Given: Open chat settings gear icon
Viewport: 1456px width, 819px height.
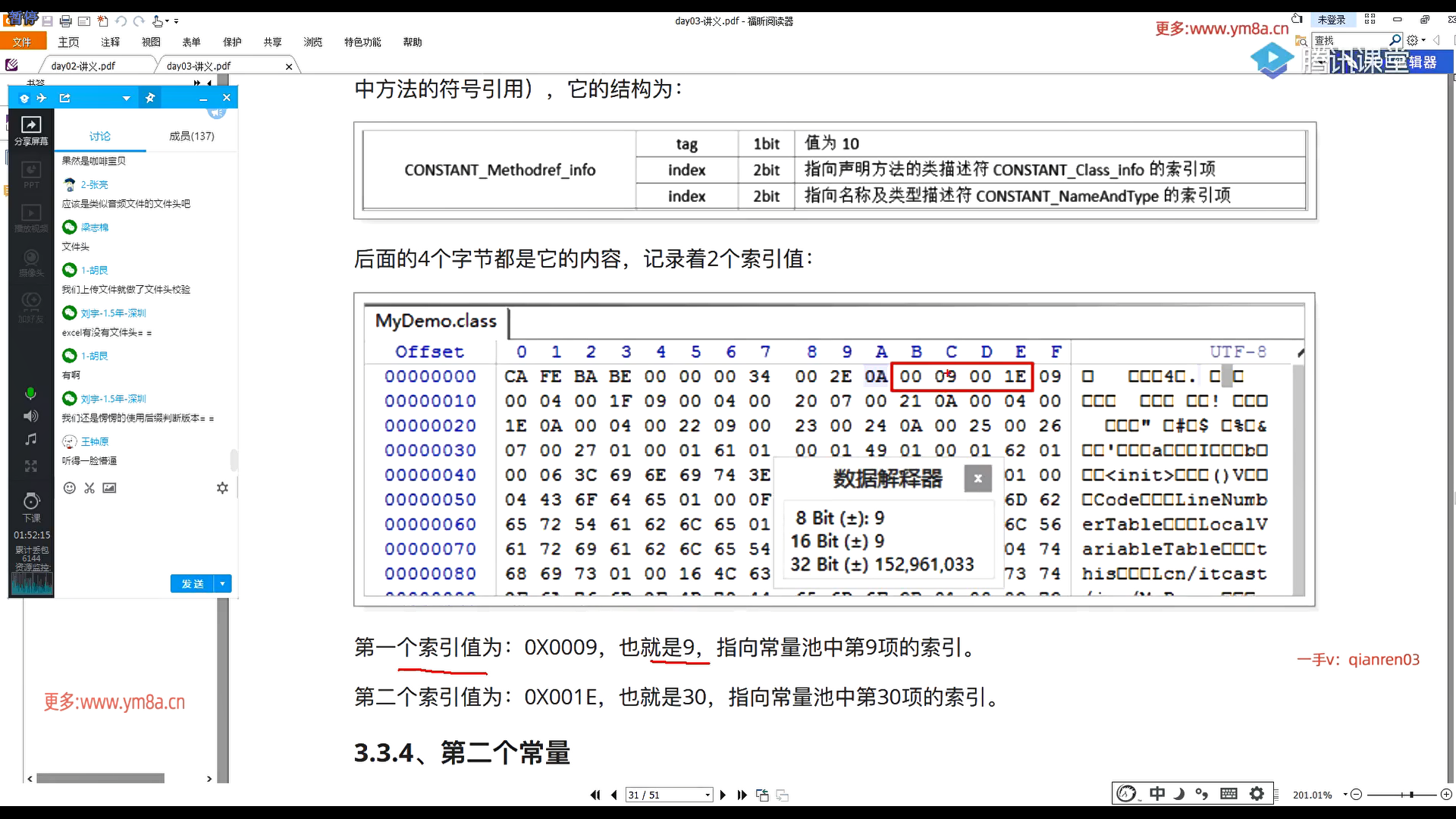Looking at the screenshot, I should tap(222, 488).
